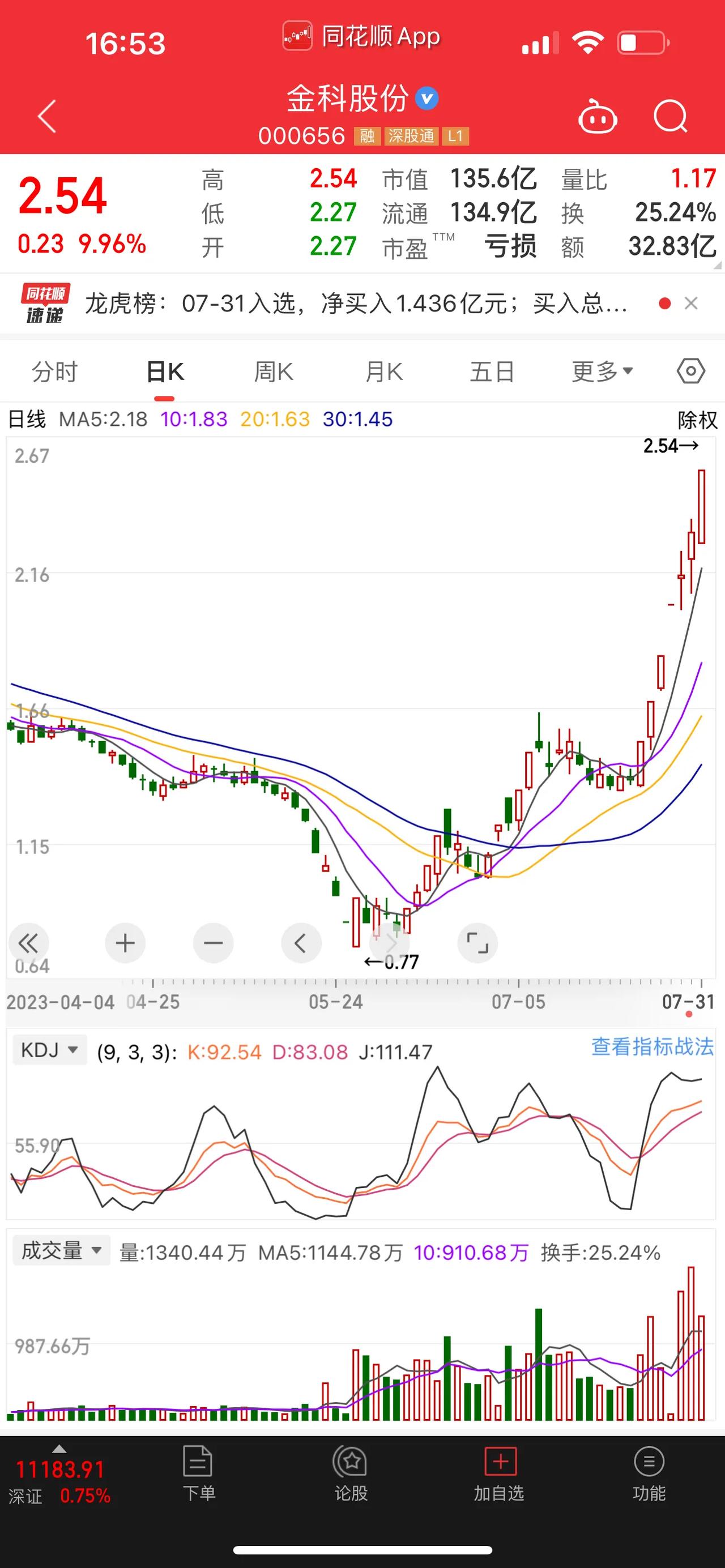The width and height of the screenshot is (725, 1568).
Task: Tap the purple 10:1.83 MA label
Action: coord(194,420)
